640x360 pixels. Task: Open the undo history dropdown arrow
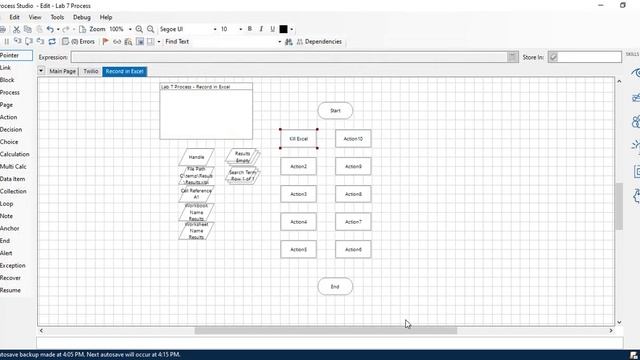pos(58,29)
